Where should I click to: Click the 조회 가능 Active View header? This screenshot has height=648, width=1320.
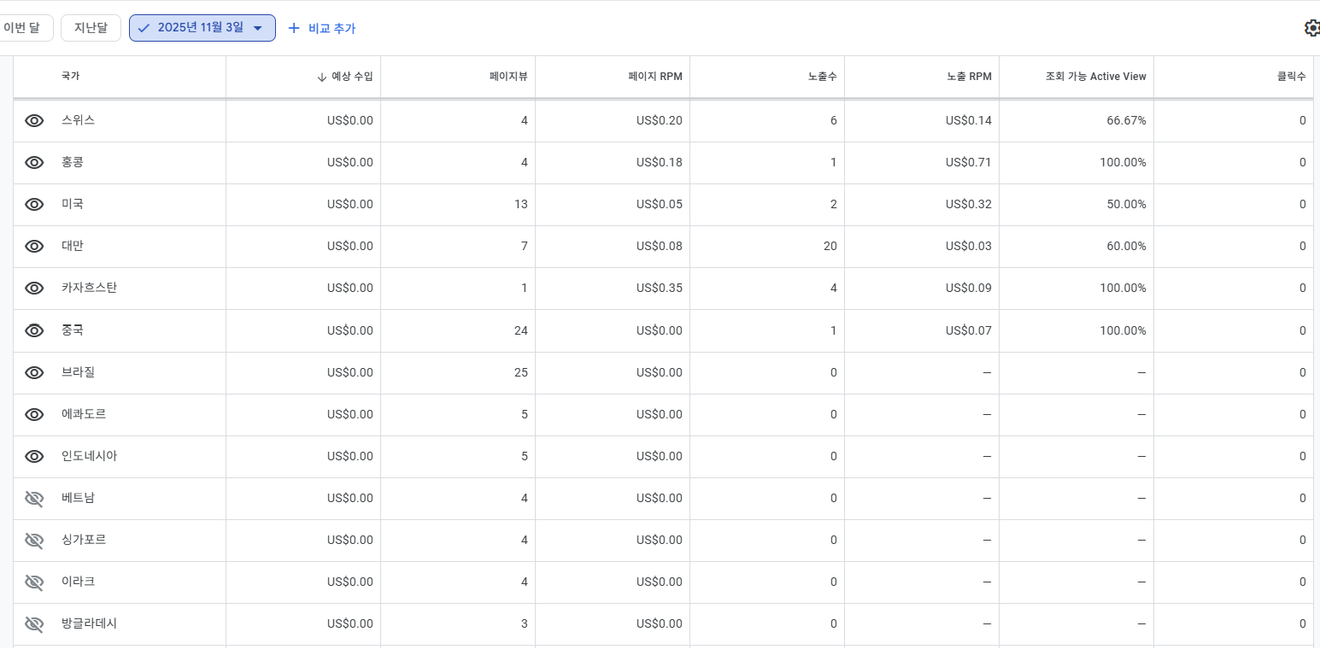click(1095, 77)
